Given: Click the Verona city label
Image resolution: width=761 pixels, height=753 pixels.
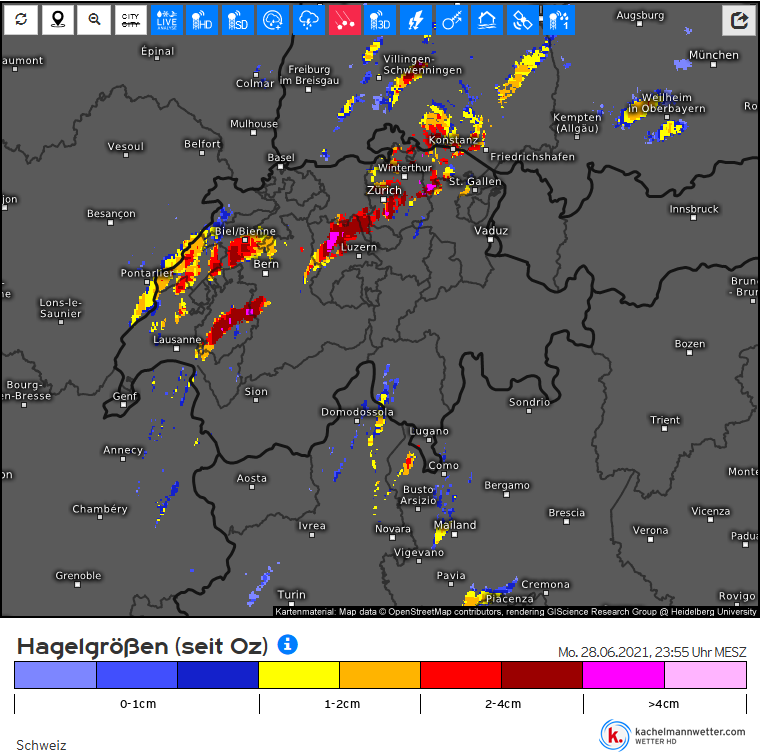Looking at the screenshot, I should point(650,530).
